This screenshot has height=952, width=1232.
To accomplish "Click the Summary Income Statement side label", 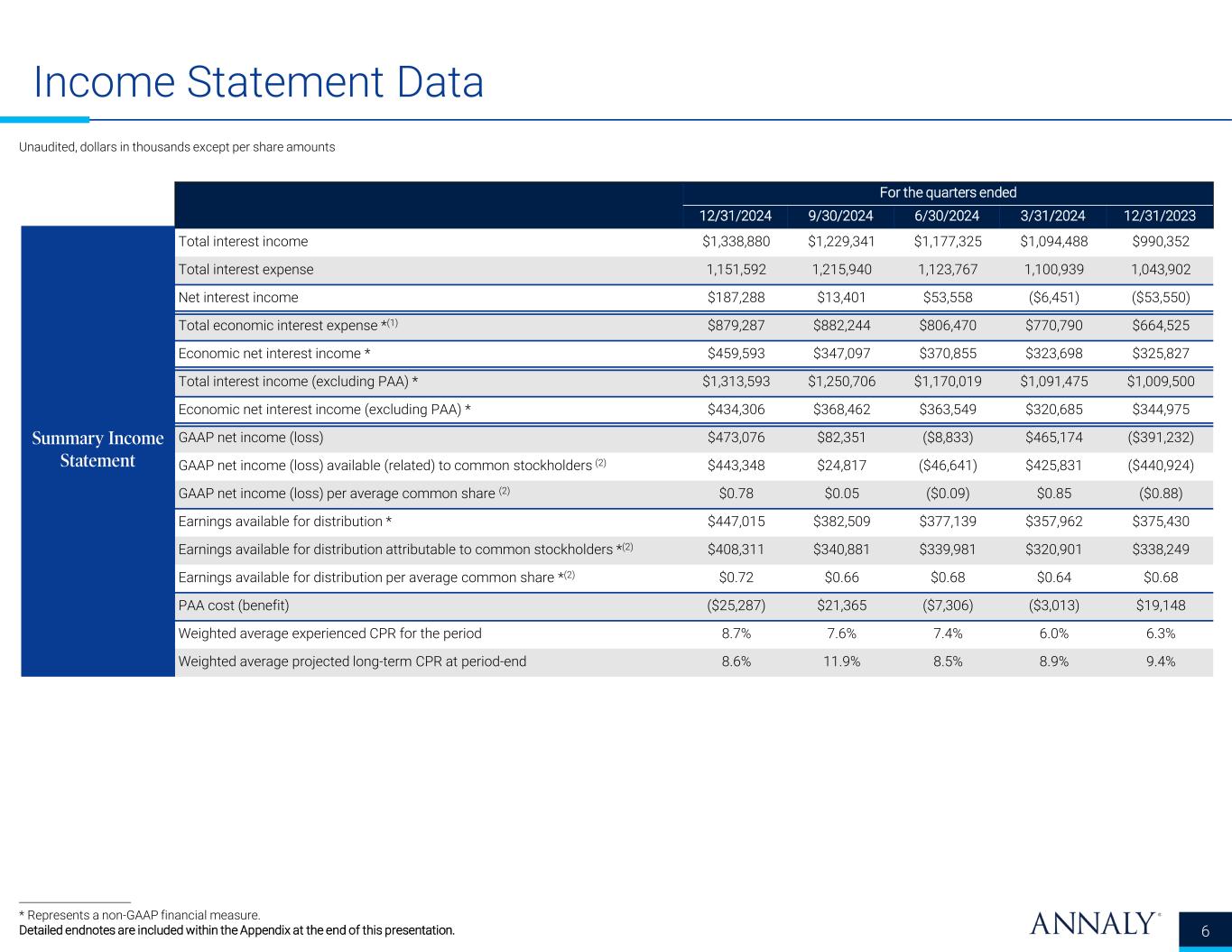I will point(97,449).
